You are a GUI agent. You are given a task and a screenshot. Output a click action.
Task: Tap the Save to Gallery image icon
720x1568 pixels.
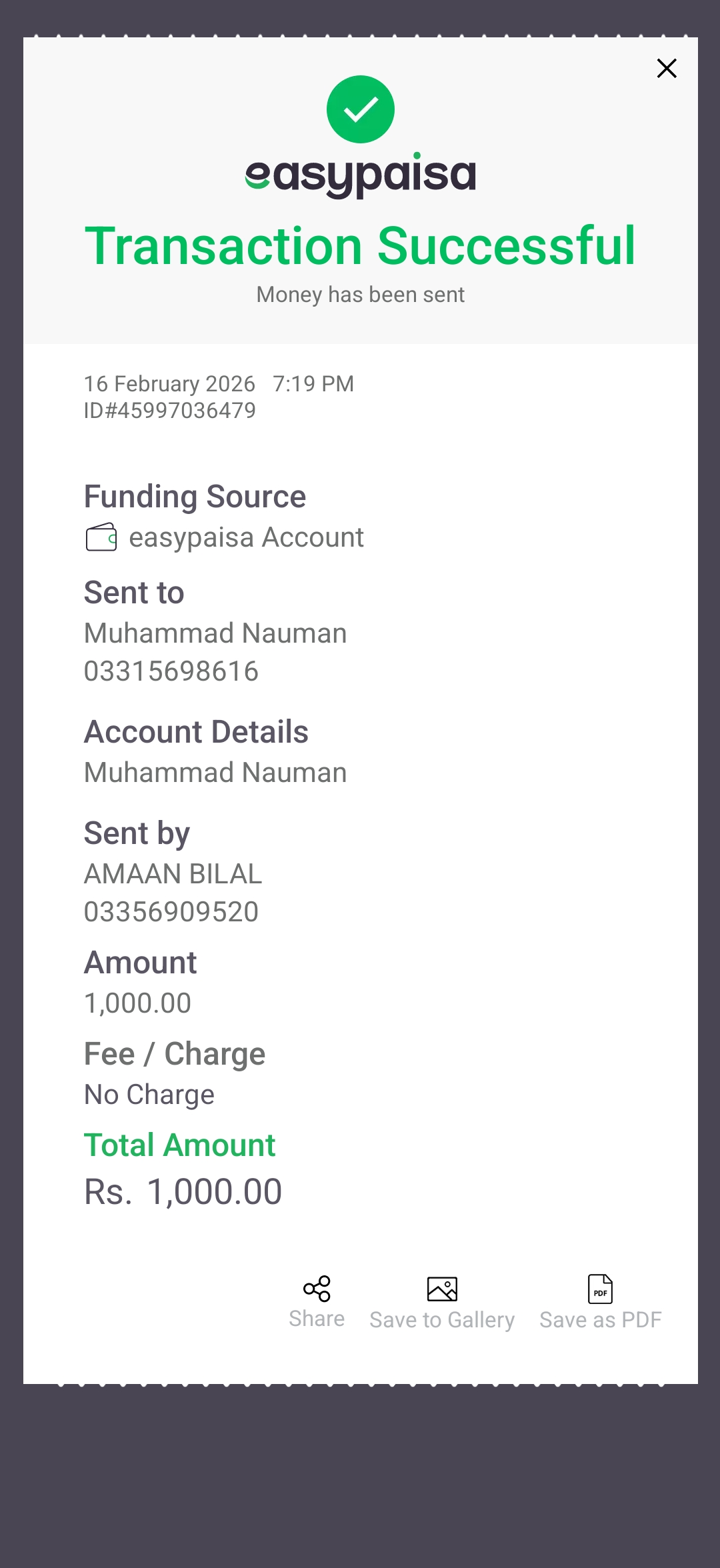[442, 1289]
